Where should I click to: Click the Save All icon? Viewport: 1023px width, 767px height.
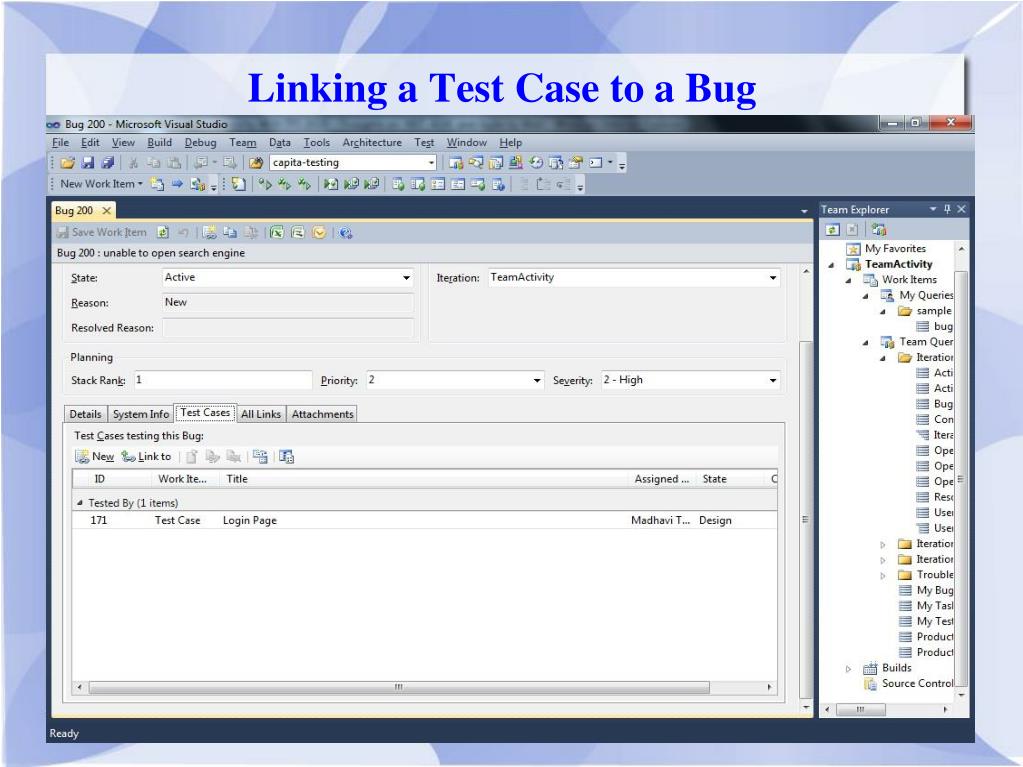tap(108, 163)
